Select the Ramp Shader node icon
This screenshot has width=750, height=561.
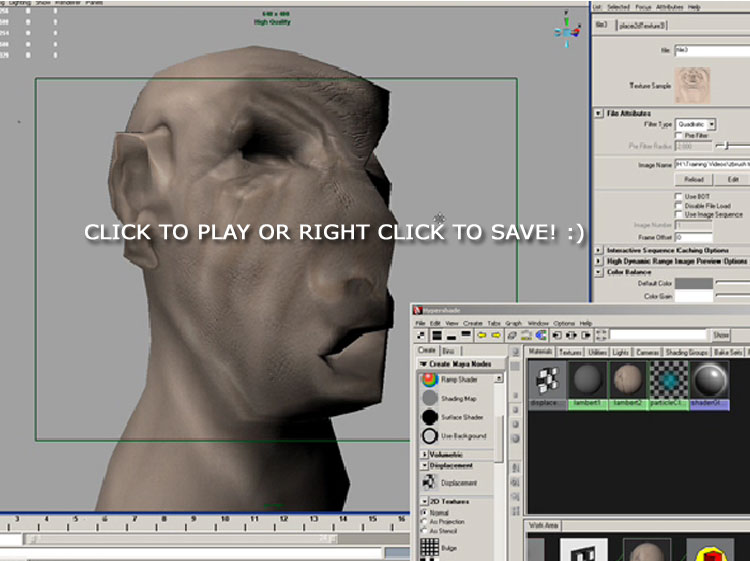pos(429,380)
